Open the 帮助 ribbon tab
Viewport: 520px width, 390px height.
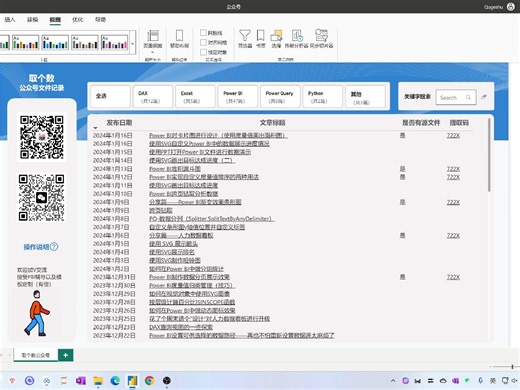click(100, 20)
